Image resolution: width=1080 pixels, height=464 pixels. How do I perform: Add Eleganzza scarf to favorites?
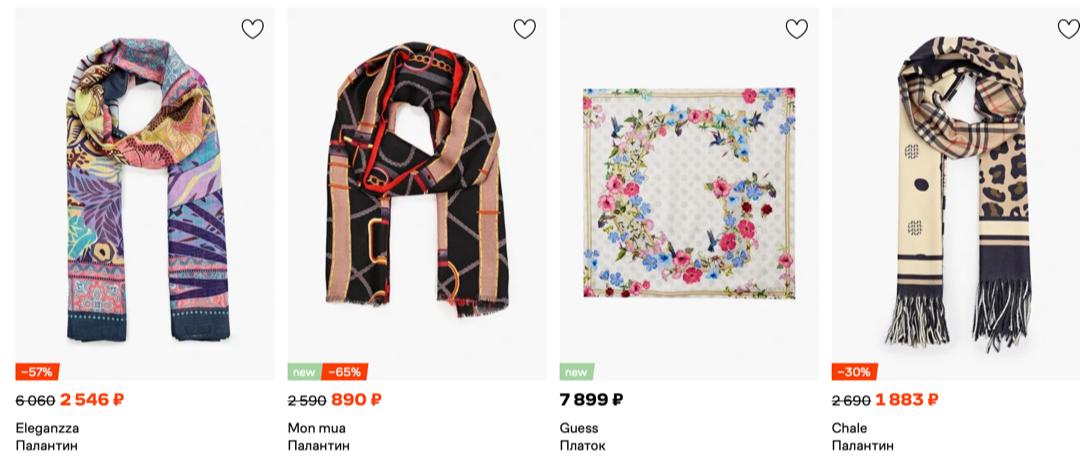pyautogui.click(x=253, y=29)
